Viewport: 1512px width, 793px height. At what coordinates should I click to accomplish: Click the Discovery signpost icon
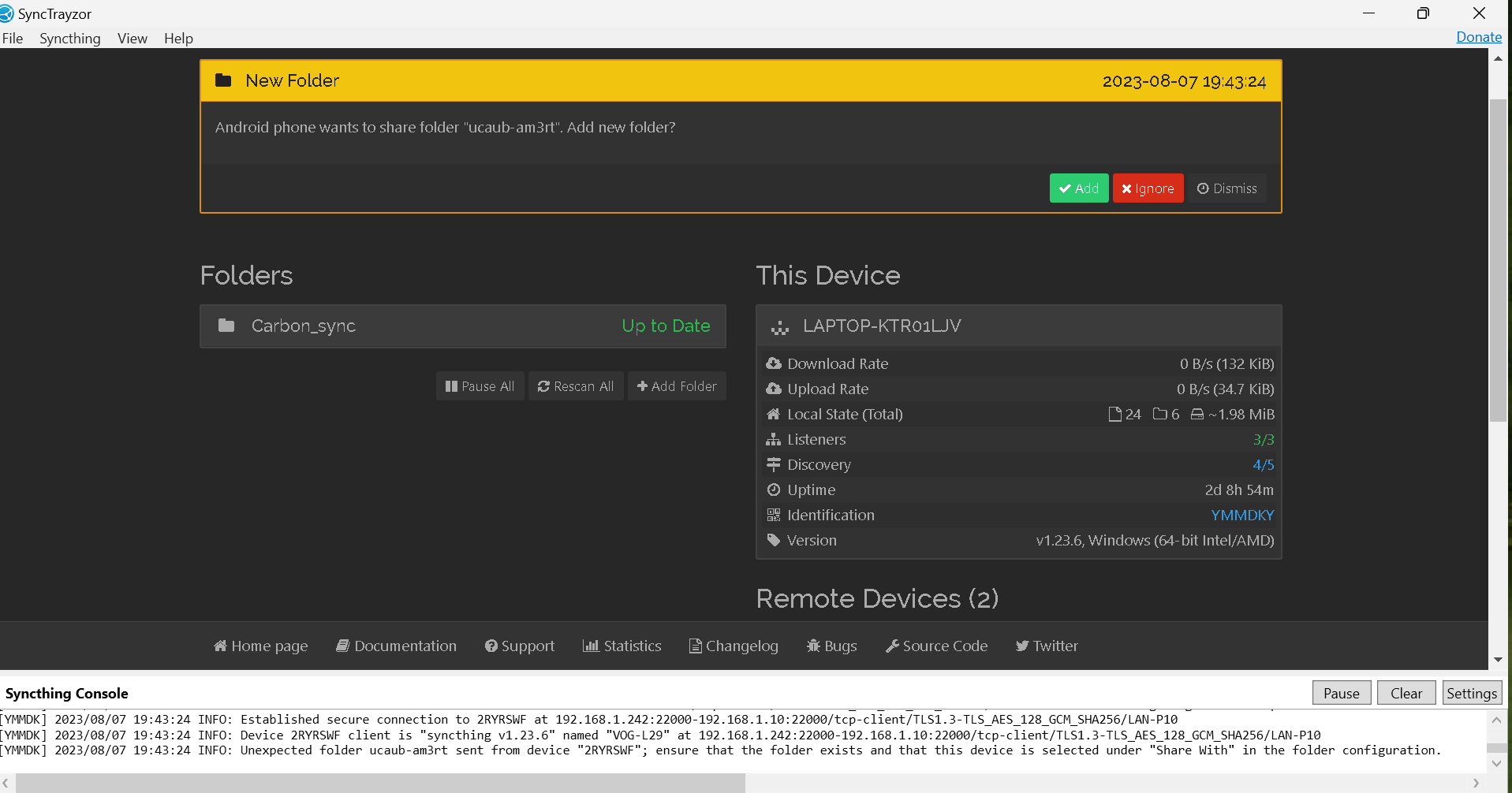(x=774, y=464)
